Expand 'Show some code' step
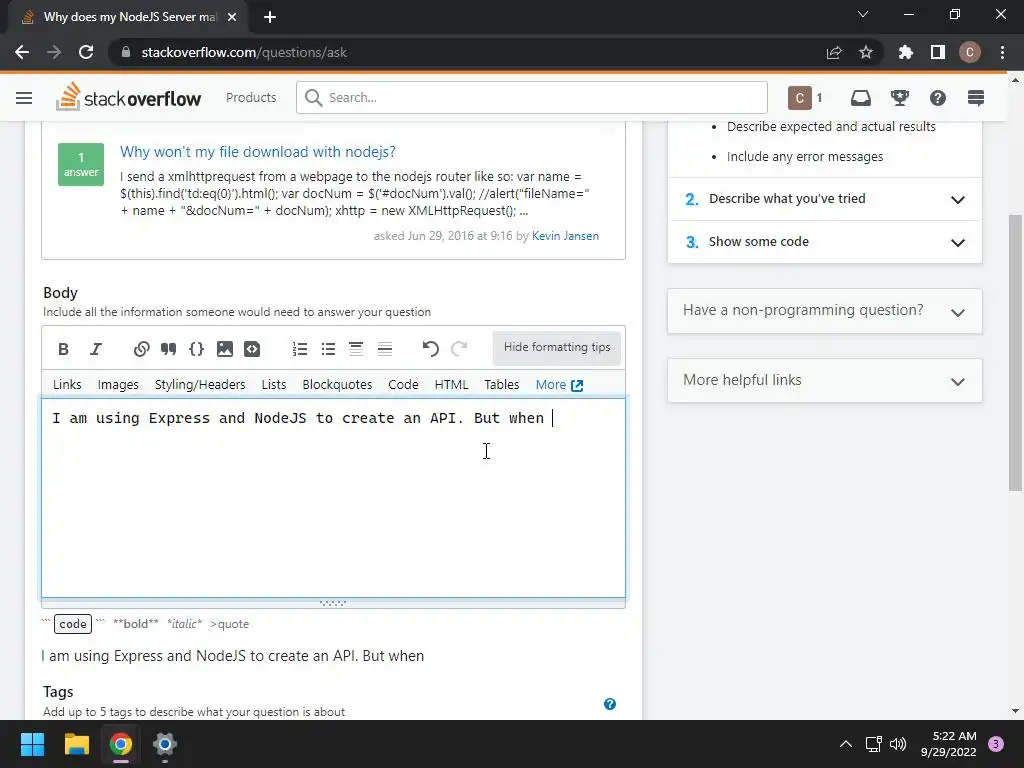 point(825,242)
